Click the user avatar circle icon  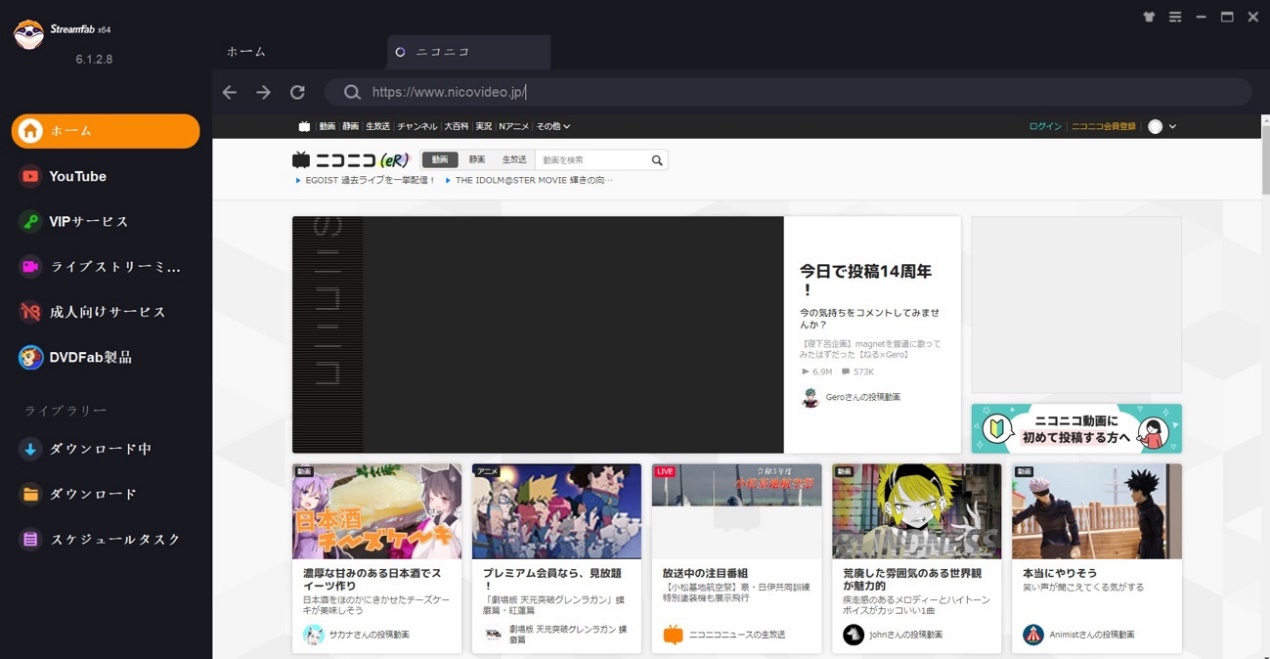tap(1155, 127)
